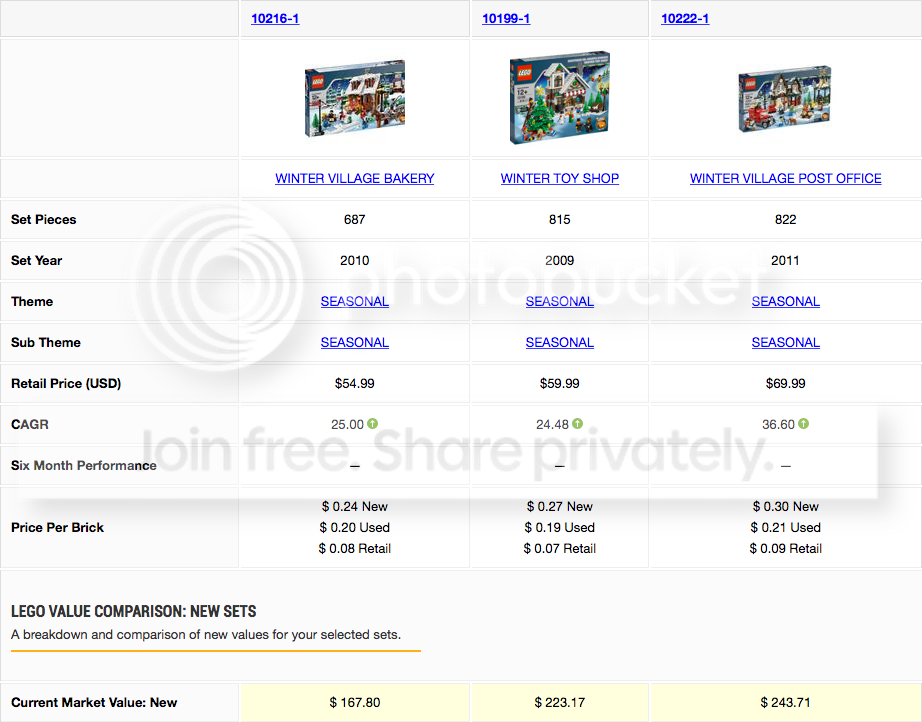Open set number link 10216-1
This screenshot has height=722, width=922.
coord(275,18)
